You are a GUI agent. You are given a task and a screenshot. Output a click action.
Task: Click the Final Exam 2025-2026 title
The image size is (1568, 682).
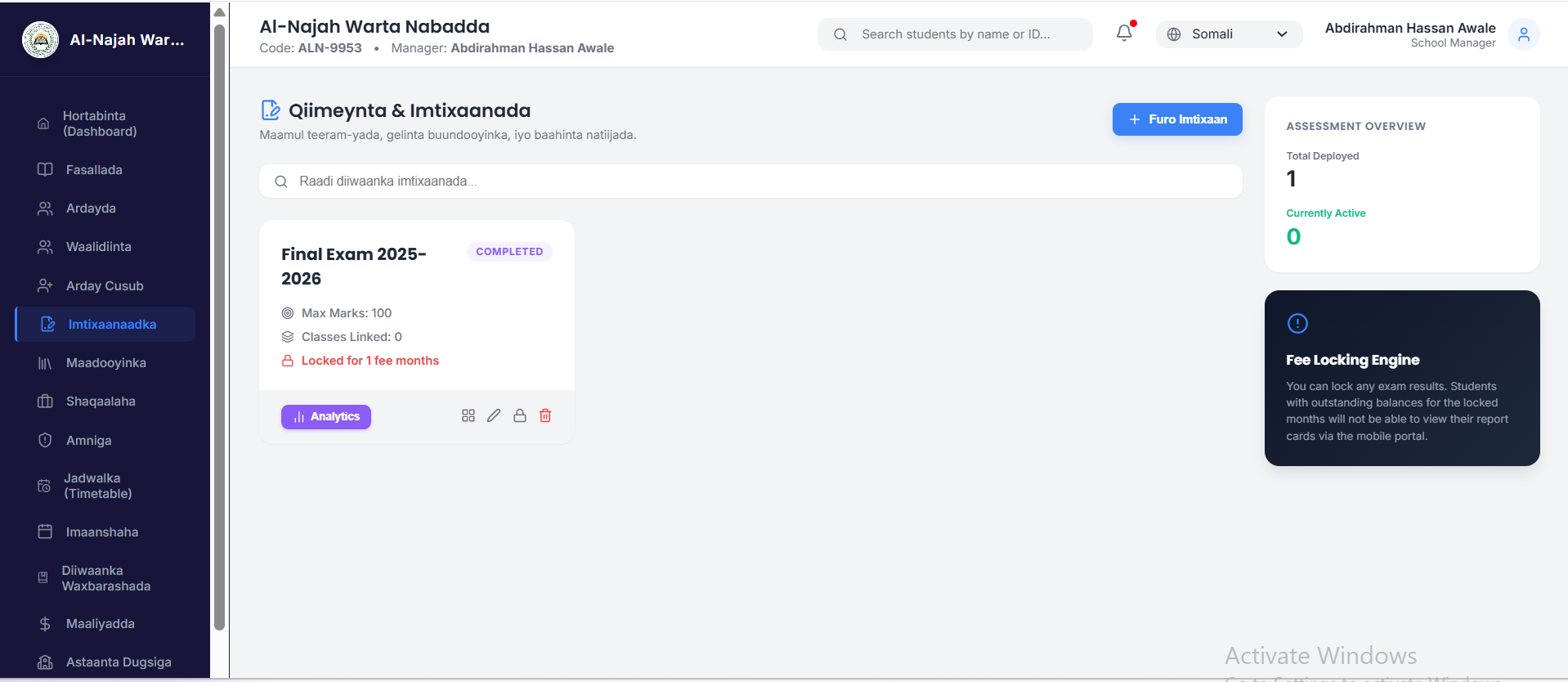354,267
